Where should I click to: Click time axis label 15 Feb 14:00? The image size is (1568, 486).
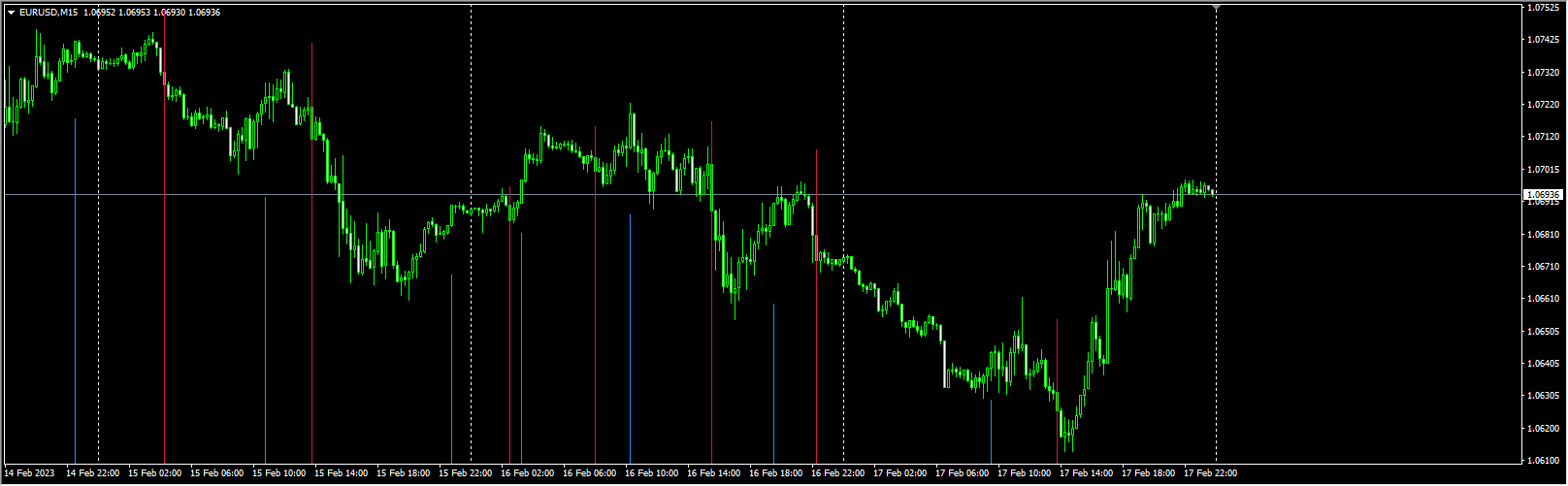pos(342,474)
